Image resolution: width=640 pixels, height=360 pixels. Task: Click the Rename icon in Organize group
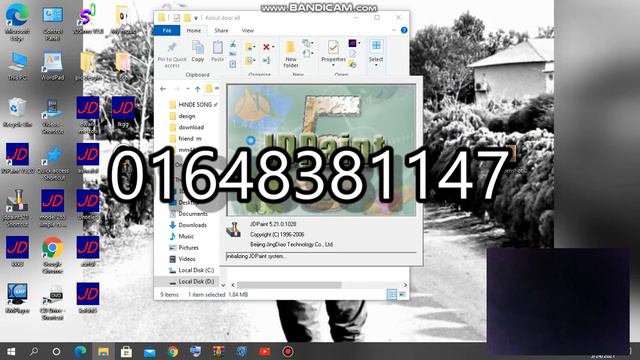tap(266, 61)
